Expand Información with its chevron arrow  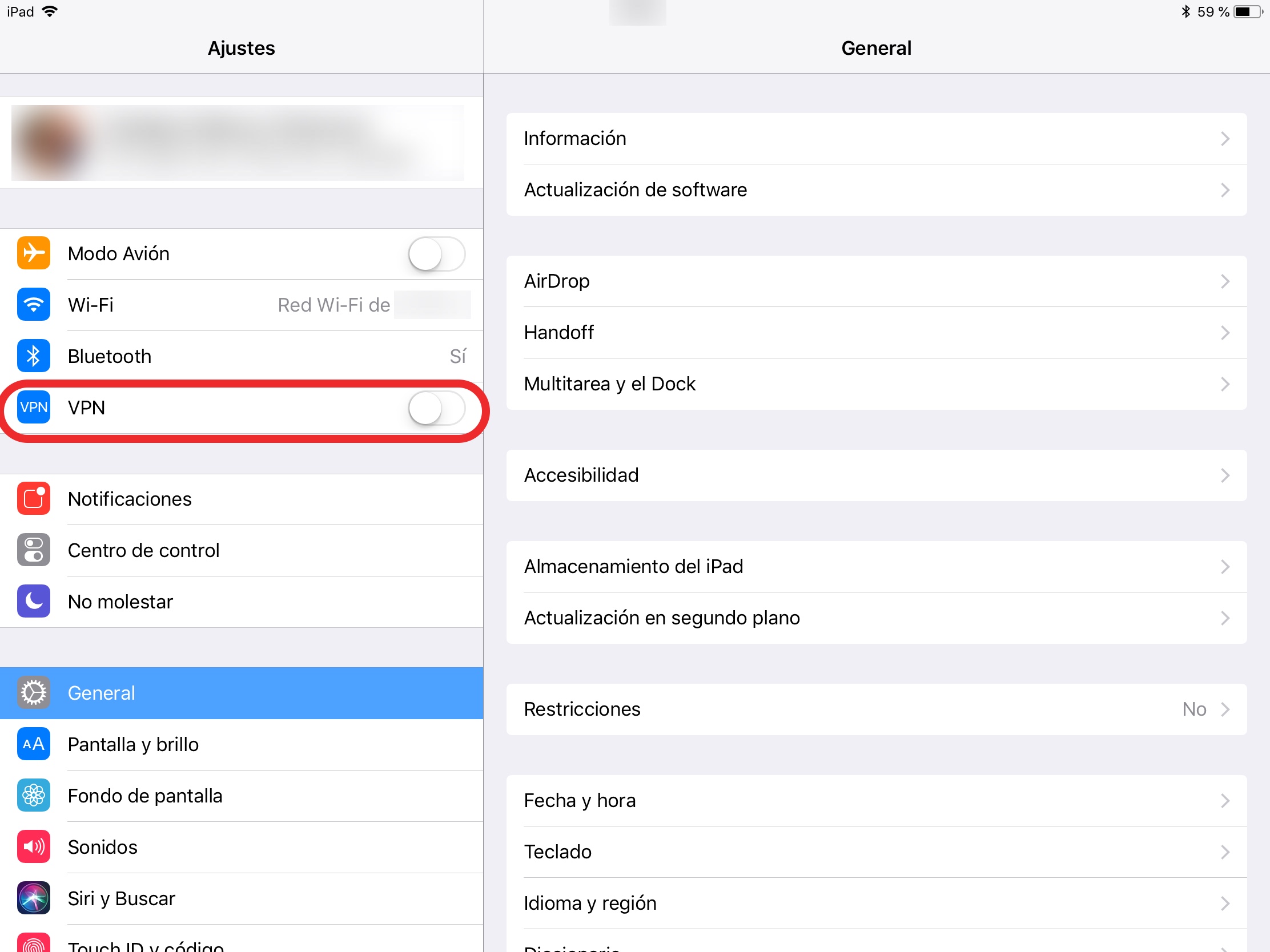tap(1225, 139)
